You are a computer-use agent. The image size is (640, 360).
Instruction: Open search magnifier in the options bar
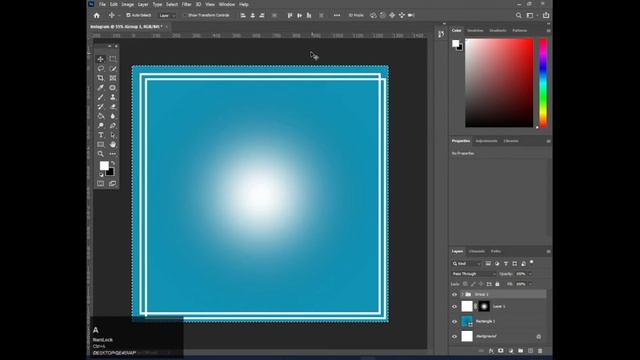tap(518, 16)
